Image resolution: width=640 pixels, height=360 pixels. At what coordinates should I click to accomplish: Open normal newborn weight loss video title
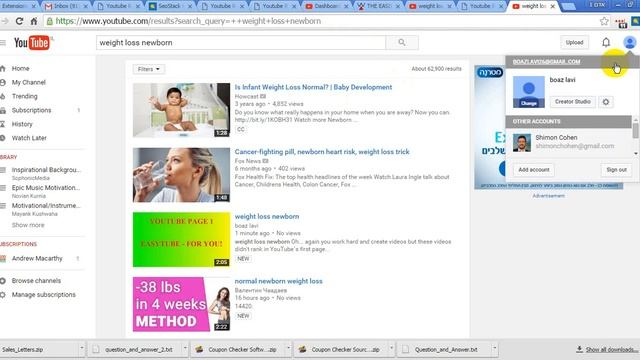coord(278,281)
